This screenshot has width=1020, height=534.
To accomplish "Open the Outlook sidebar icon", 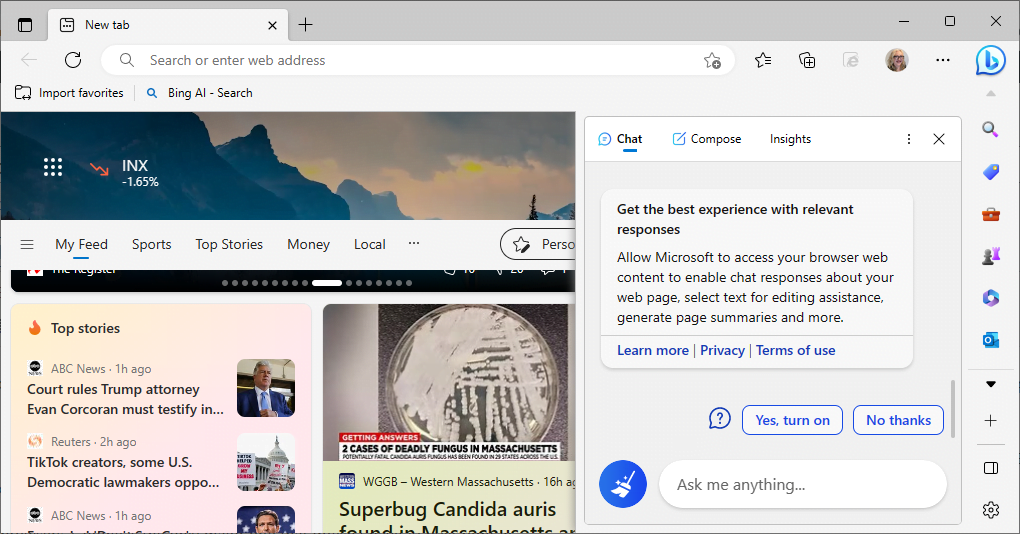I will tap(990, 340).
